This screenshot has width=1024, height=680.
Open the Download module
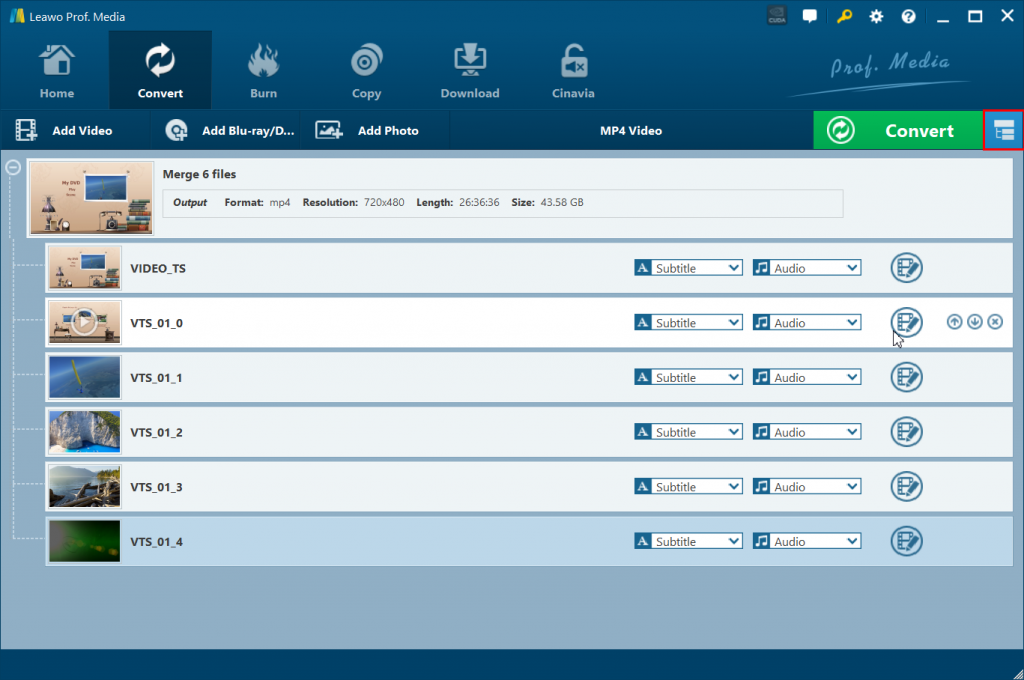click(470, 71)
